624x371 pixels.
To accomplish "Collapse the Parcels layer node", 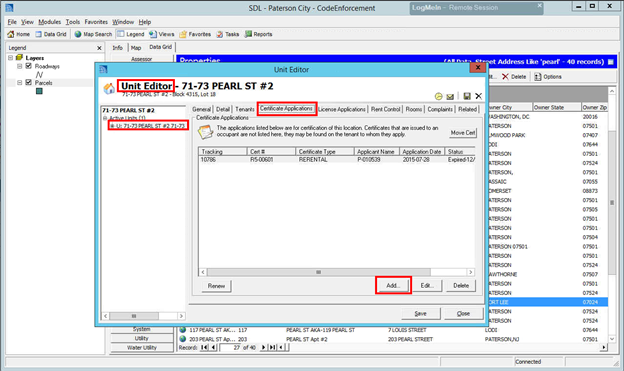I will [19, 82].
